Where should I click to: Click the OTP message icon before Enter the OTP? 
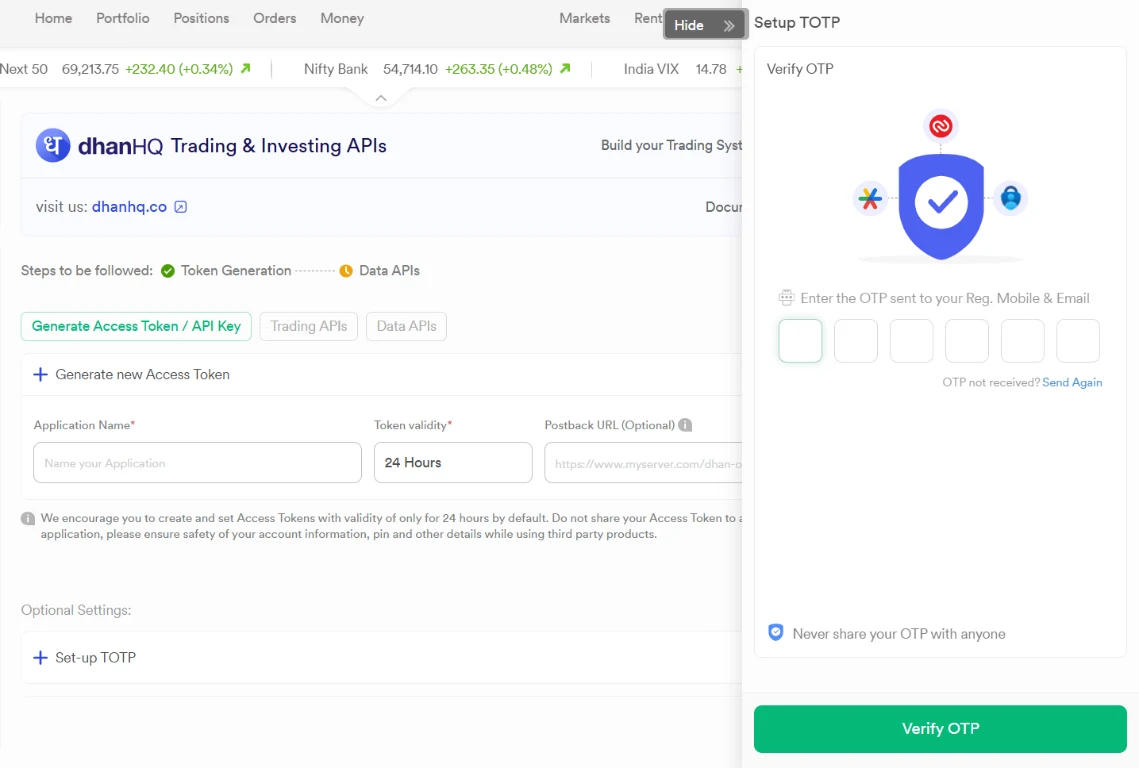point(786,297)
